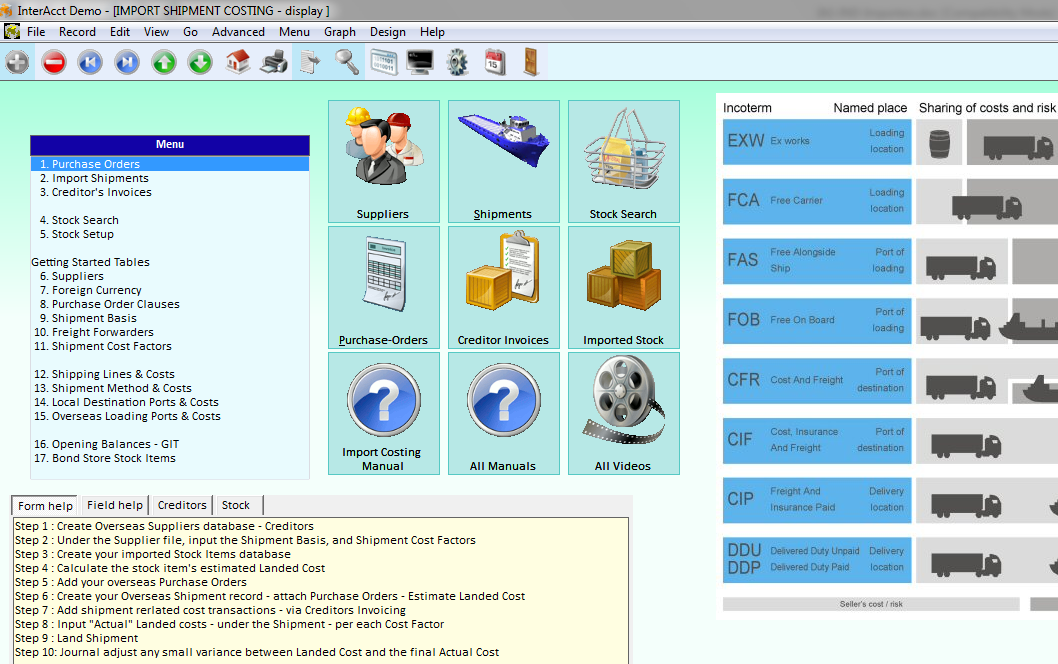Screen dimensions: 1058x664
Task: Go to last record with blue forward icon
Action: (127, 62)
